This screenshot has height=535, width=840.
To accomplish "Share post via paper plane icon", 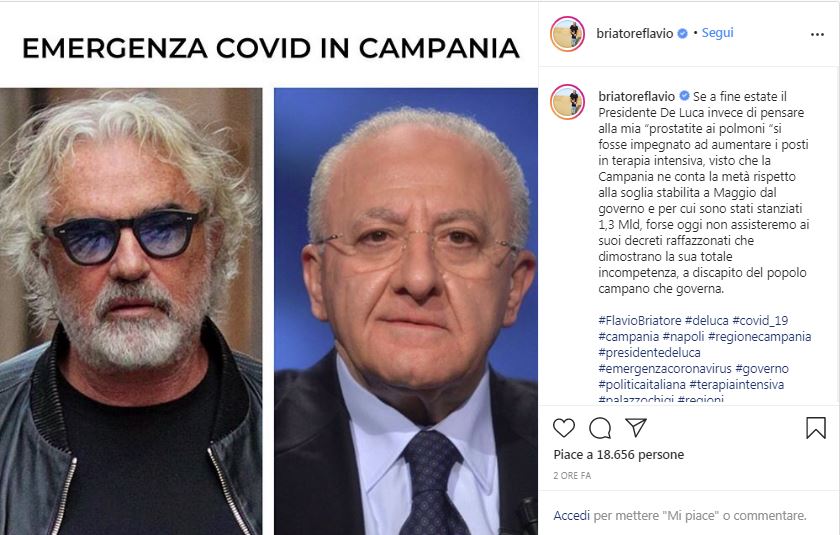I will (x=636, y=427).
